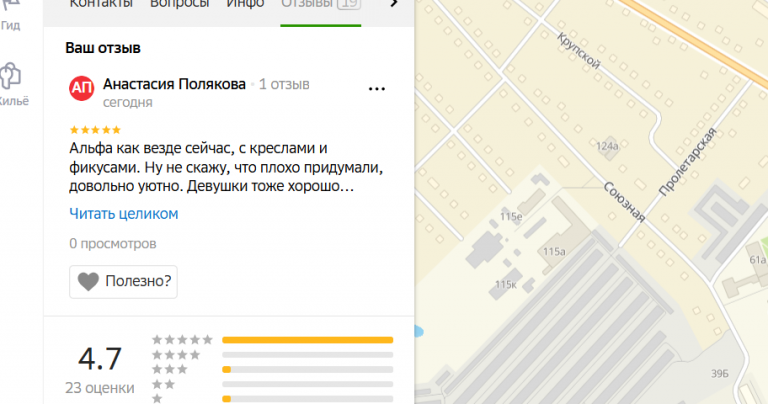
Task: Click building 115а on the map
Action: [x=554, y=252]
